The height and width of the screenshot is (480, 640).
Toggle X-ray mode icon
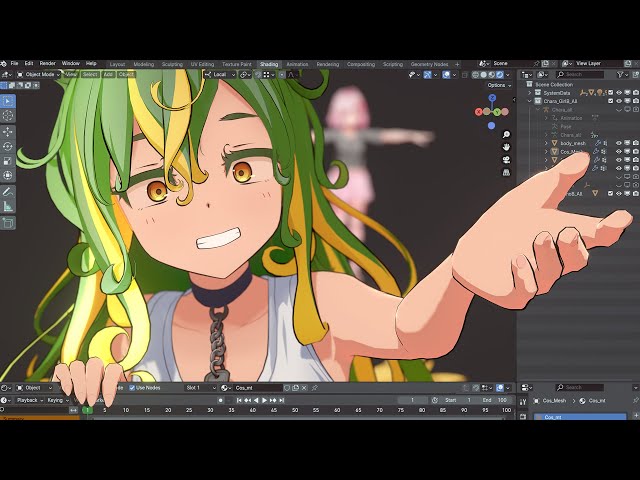pos(465,75)
